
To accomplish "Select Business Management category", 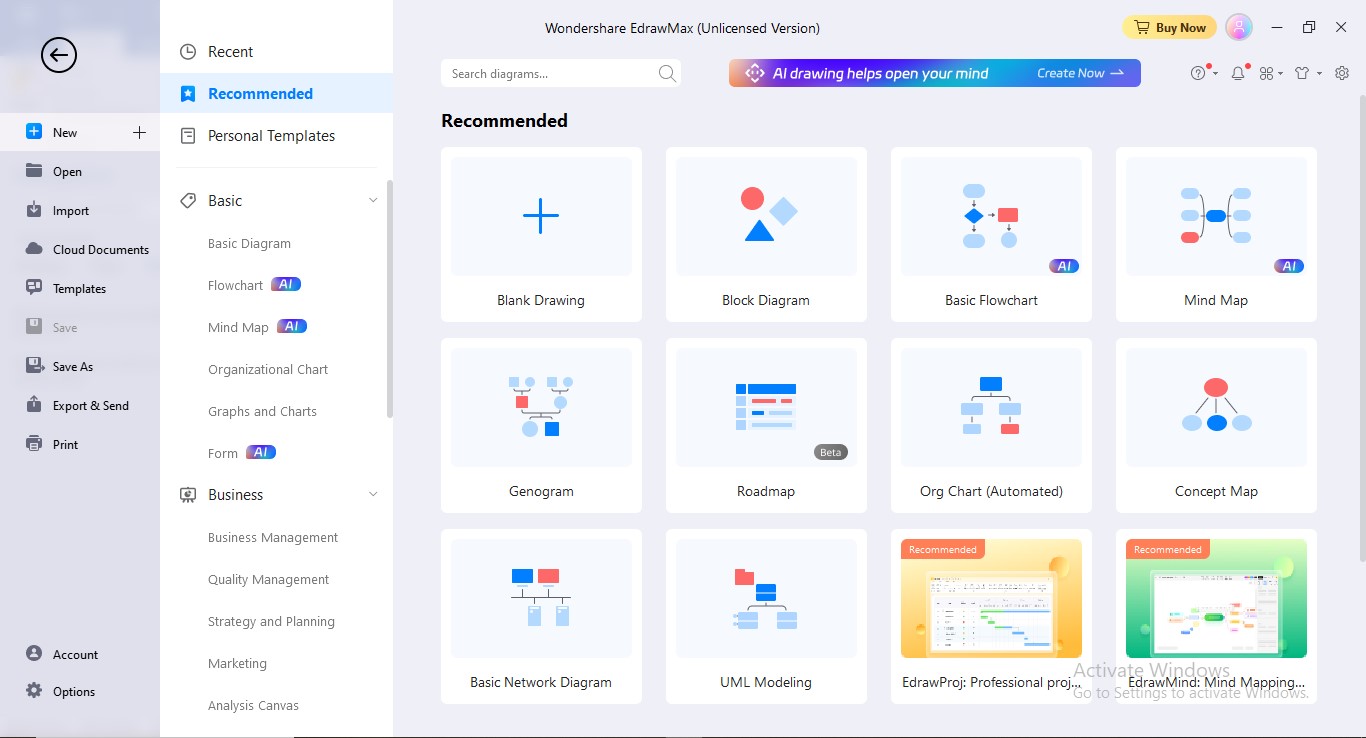I will (x=273, y=537).
